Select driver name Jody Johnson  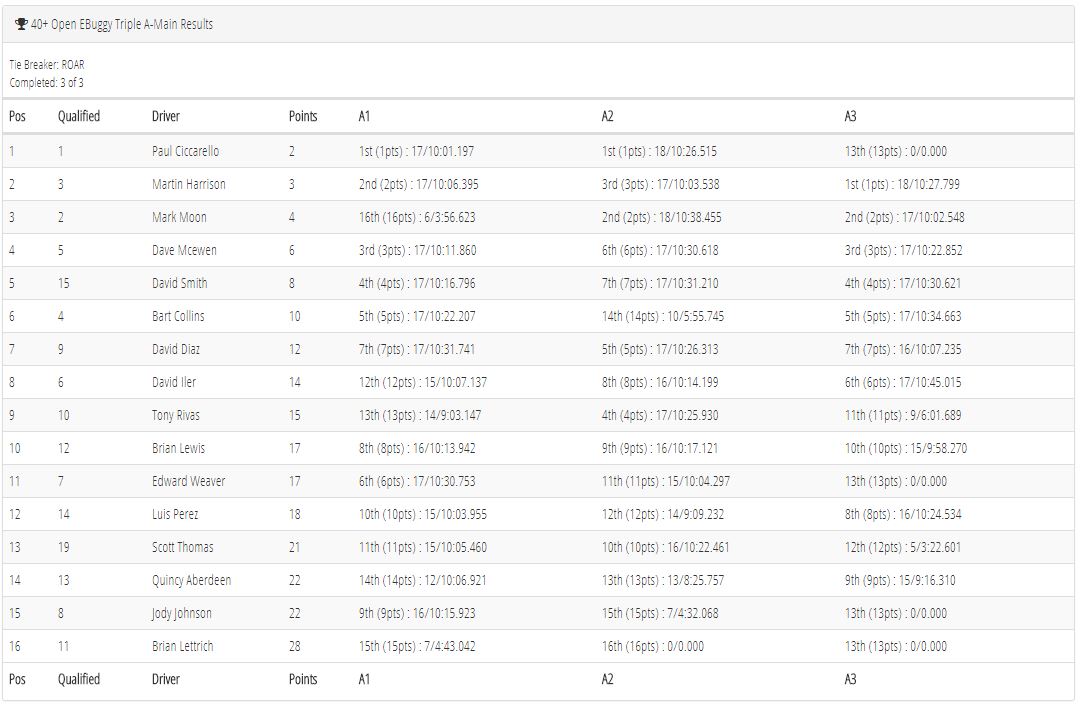[x=182, y=614]
